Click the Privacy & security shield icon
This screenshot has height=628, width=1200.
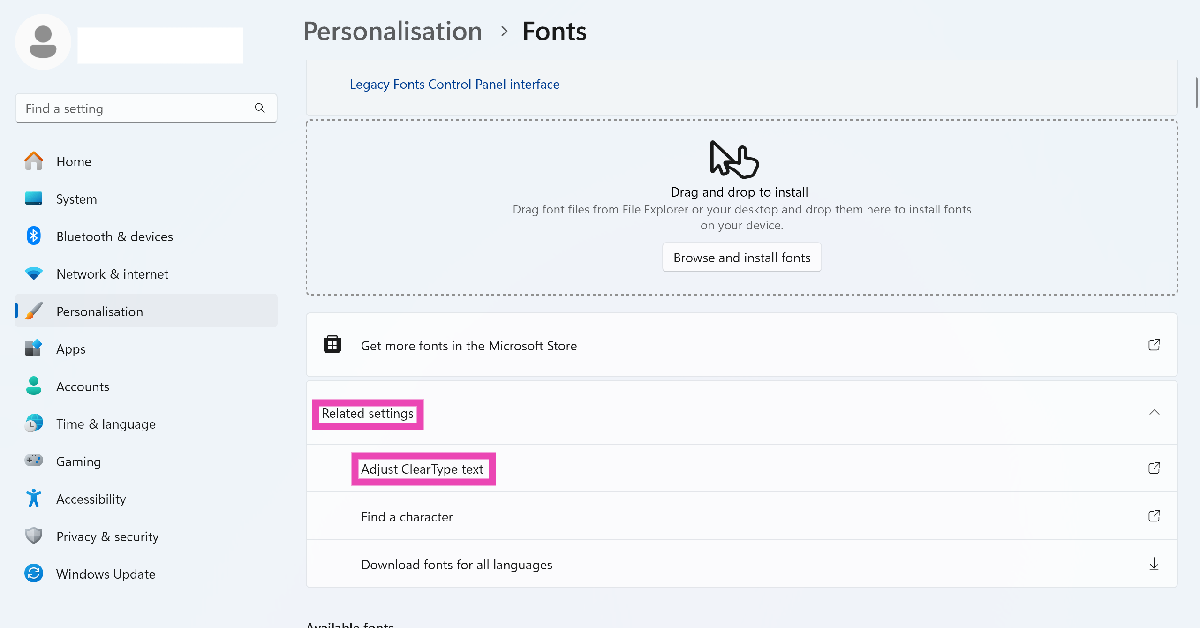[x=34, y=536]
